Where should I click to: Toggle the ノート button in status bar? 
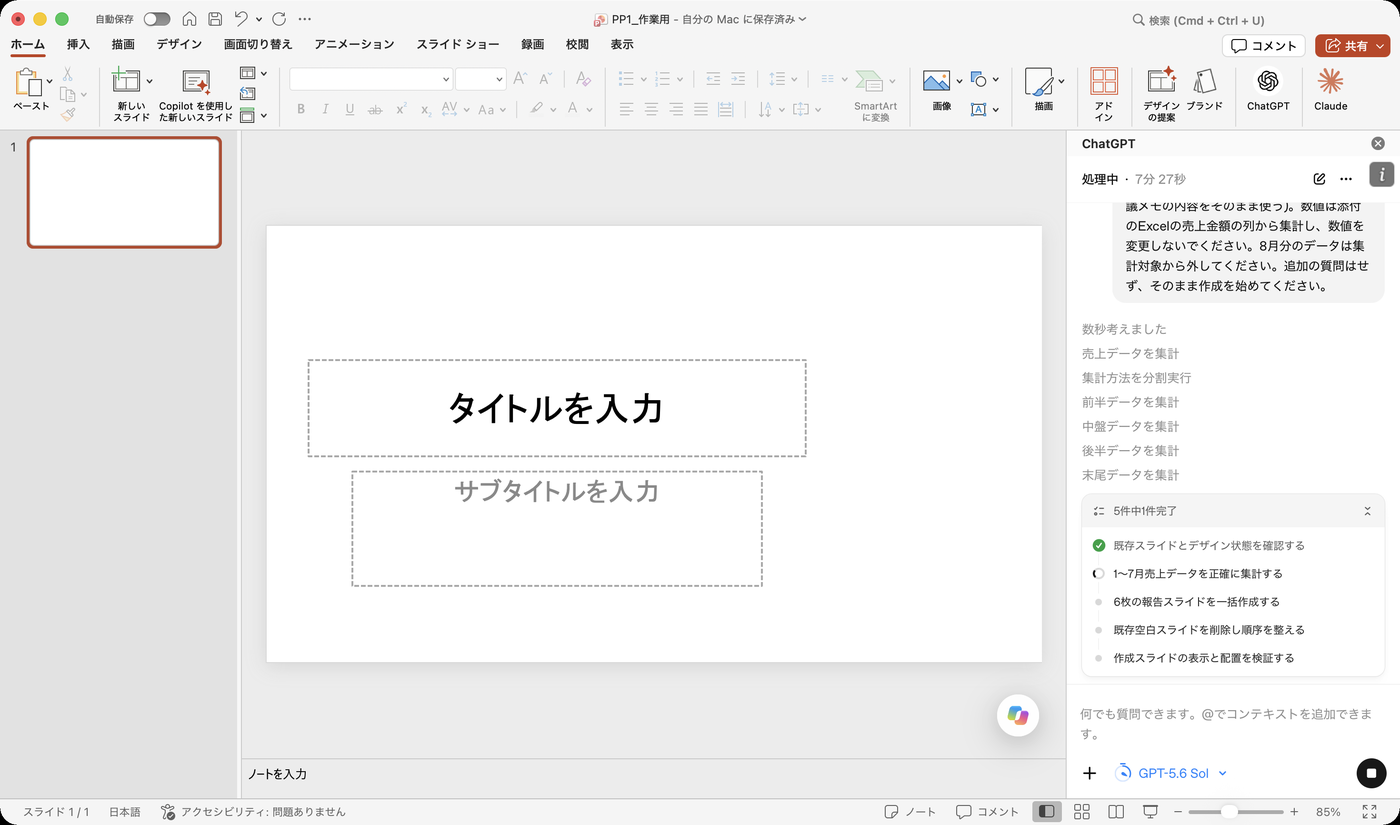tap(910, 811)
